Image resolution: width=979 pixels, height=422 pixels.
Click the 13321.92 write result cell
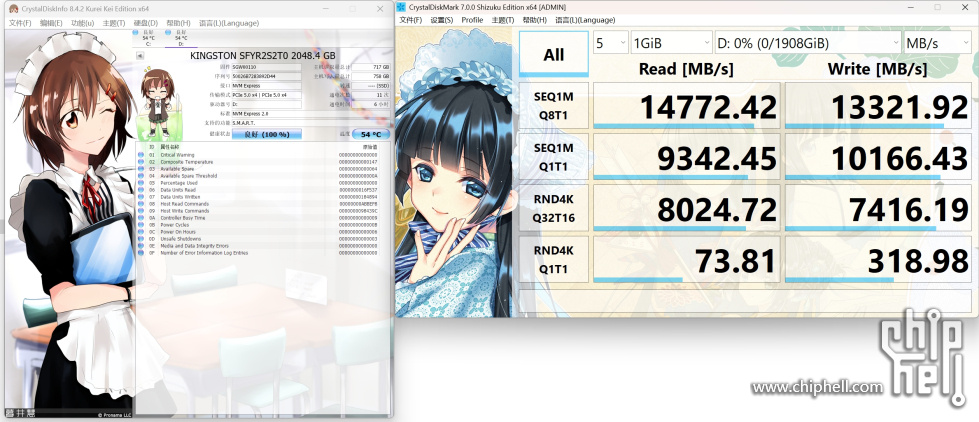coord(878,106)
